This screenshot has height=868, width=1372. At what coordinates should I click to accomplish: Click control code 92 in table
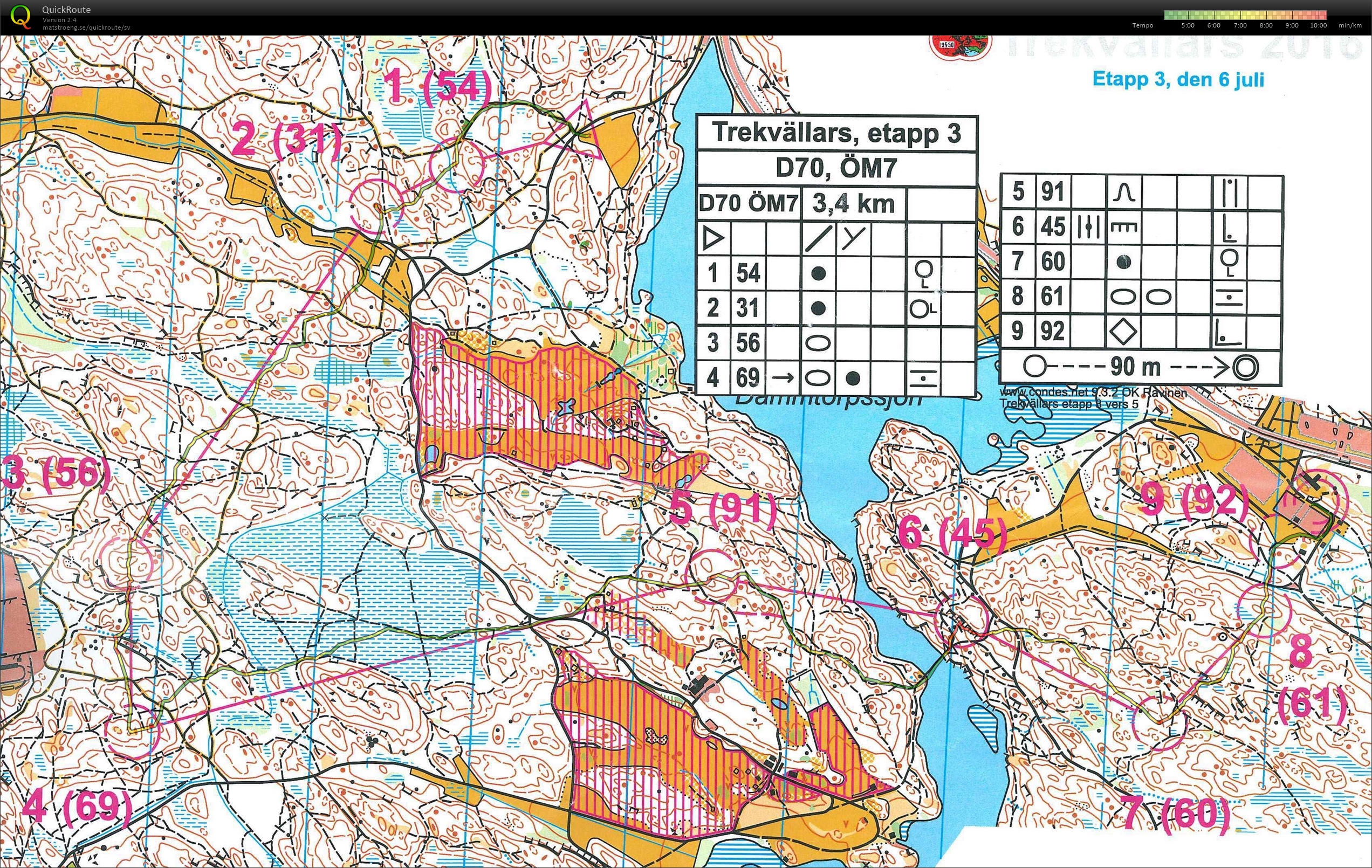pos(1053,332)
